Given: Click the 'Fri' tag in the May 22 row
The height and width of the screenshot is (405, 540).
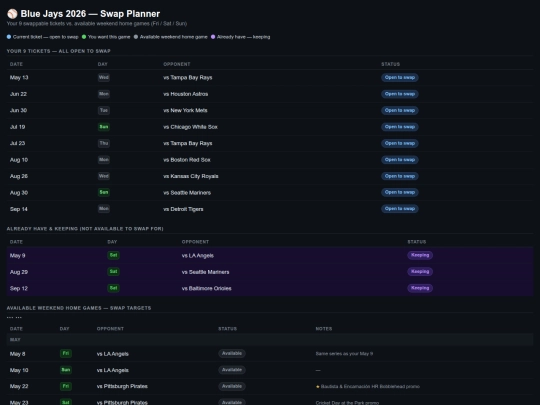Looking at the screenshot, I should 66,386.
